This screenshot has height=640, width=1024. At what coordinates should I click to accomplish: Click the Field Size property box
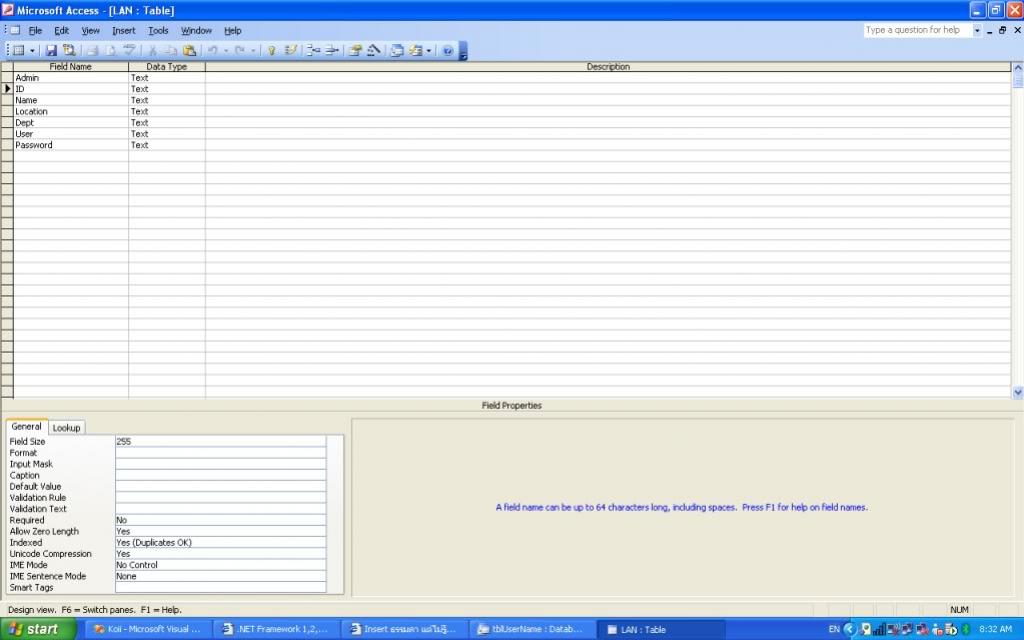(221, 441)
